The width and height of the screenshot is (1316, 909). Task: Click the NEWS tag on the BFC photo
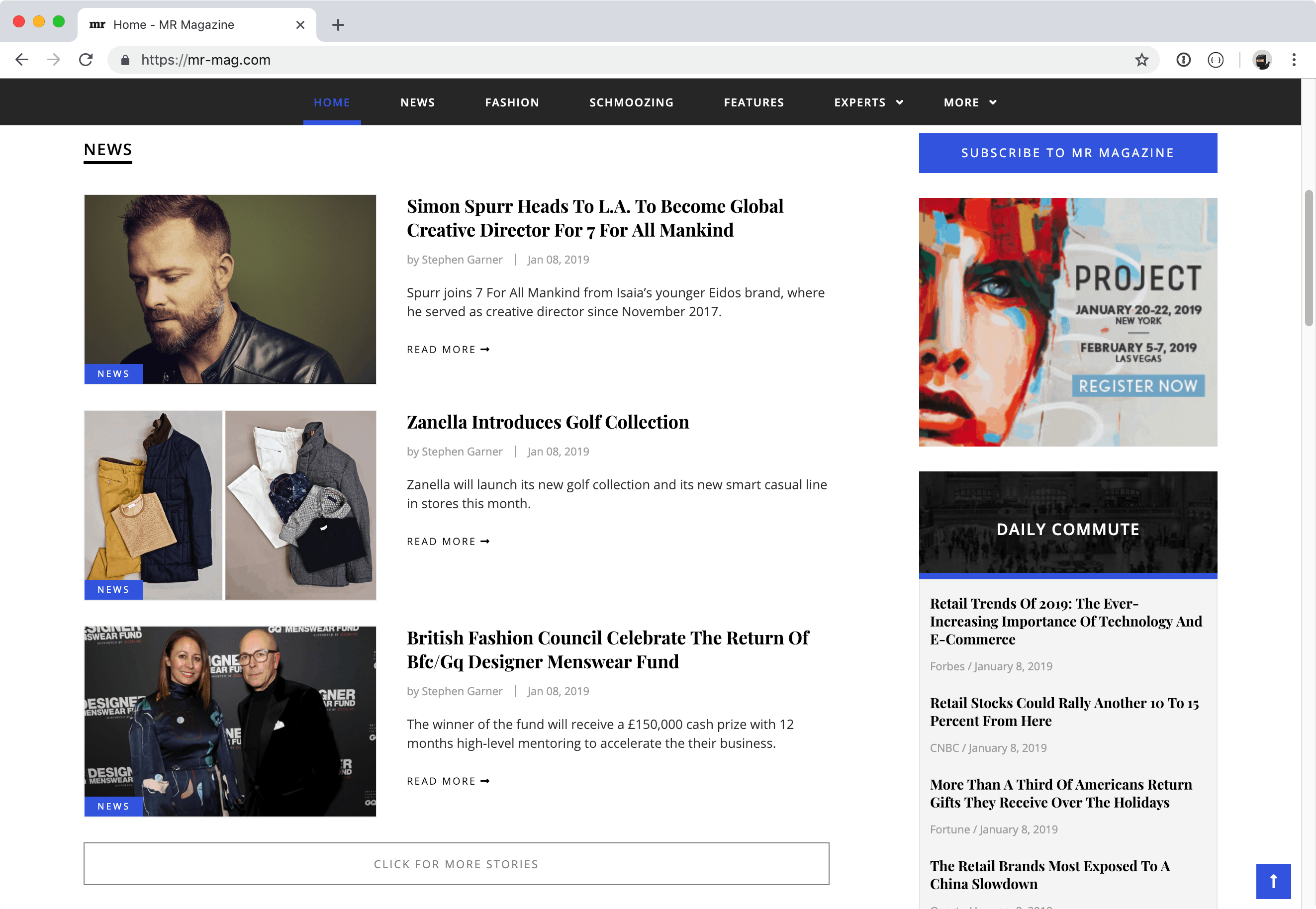tap(113, 807)
